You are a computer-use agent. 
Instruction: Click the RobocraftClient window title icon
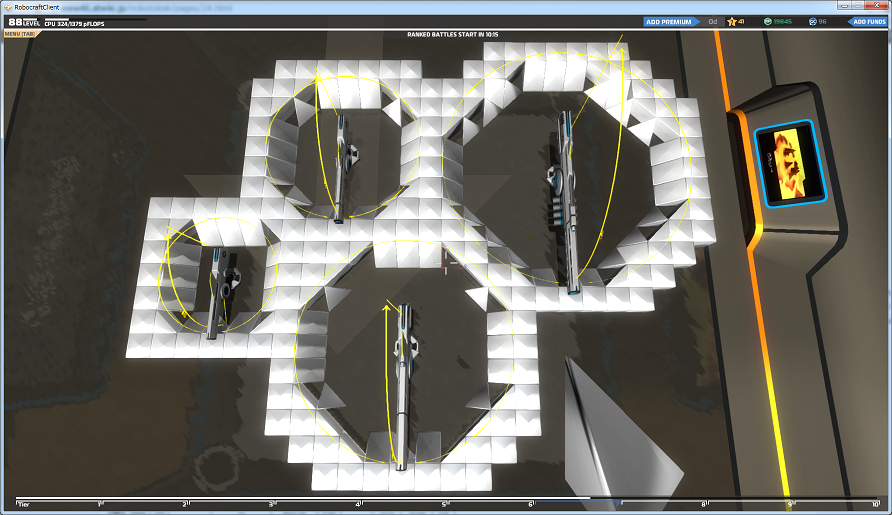coord(8,7)
